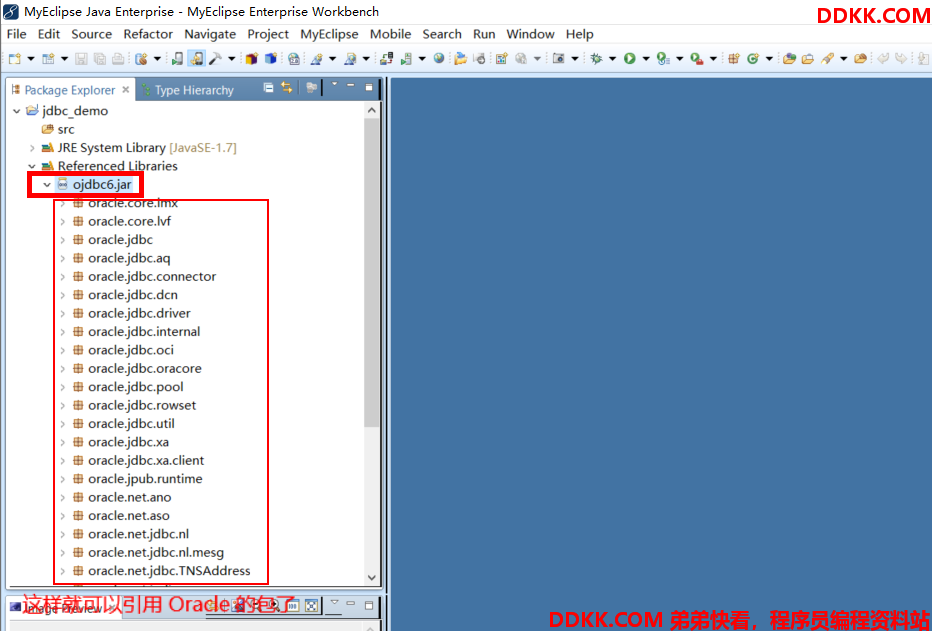Toggle Link with Editor in Package Explorer
932x631 pixels.
pyautogui.click(x=286, y=88)
